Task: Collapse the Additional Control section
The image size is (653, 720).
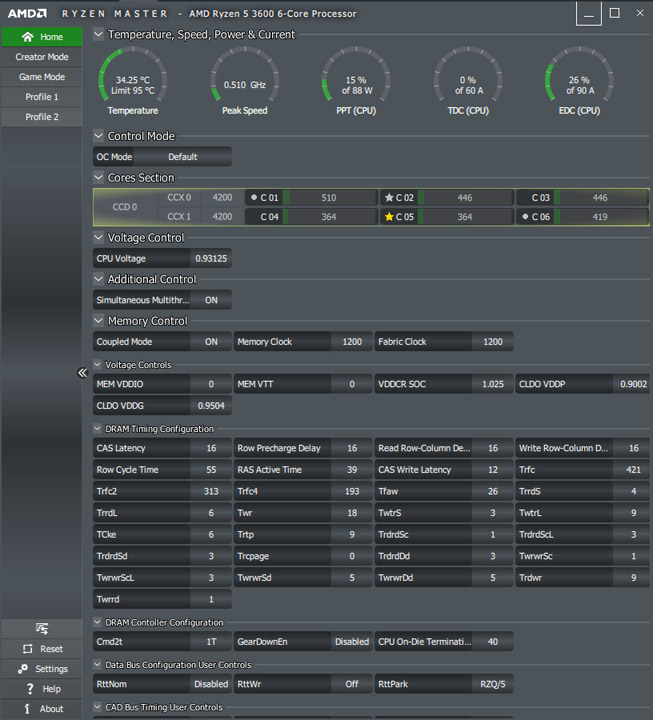Action: point(98,279)
